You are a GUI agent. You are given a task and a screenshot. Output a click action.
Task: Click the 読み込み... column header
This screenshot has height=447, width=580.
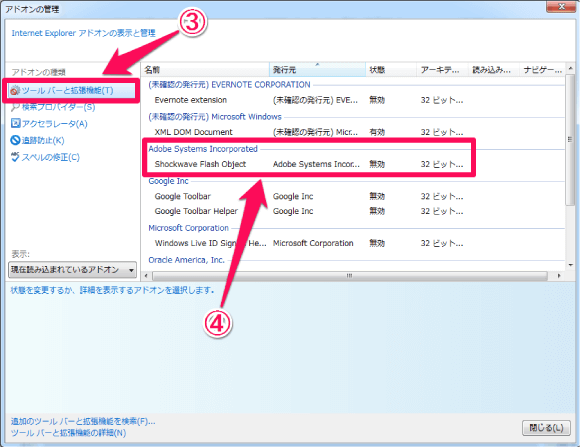pyautogui.click(x=494, y=70)
